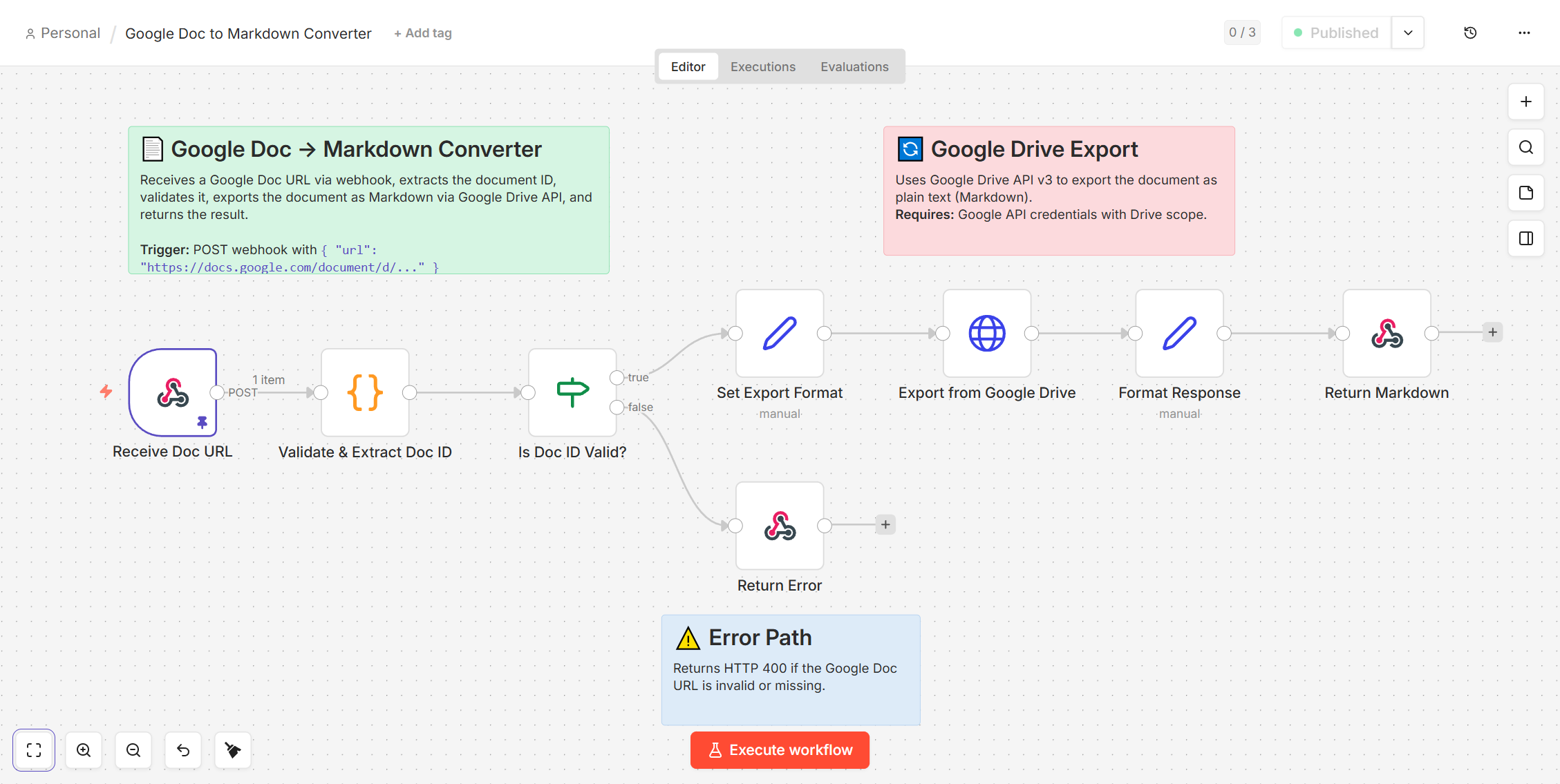Unpin data on the Receive Doc URL node
1560x784 pixels.
tap(202, 422)
